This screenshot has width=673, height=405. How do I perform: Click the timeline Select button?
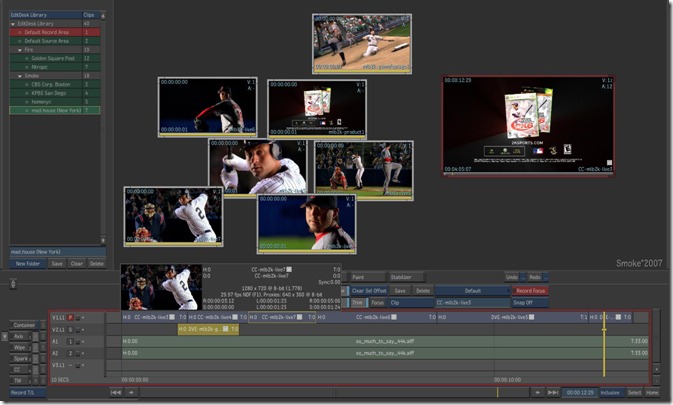click(x=634, y=392)
